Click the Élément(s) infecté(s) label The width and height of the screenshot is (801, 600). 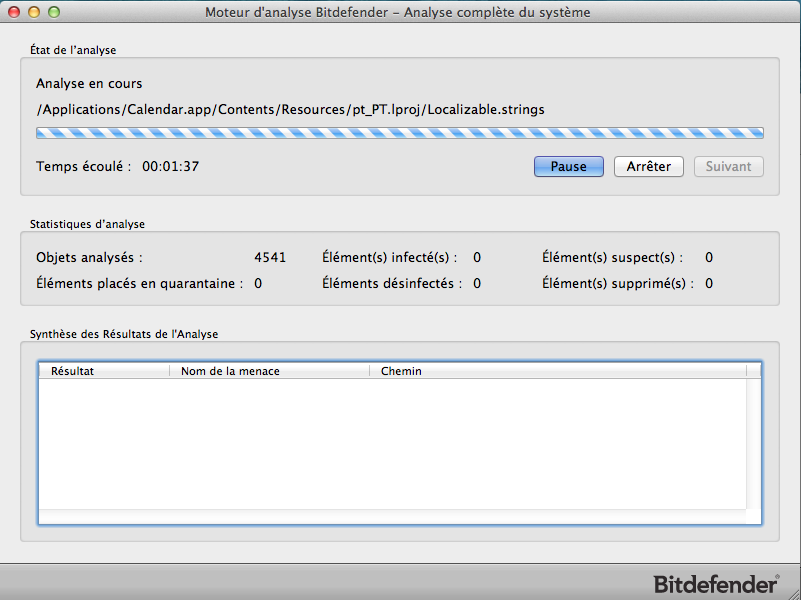point(389,257)
